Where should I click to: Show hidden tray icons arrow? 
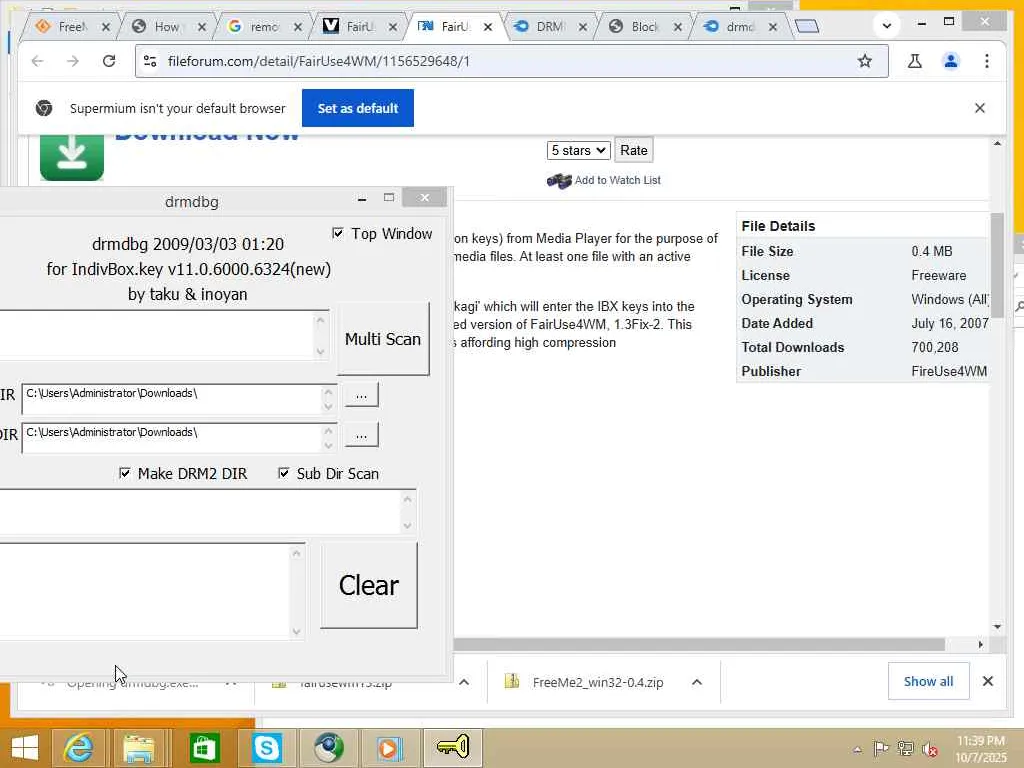pos(857,749)
